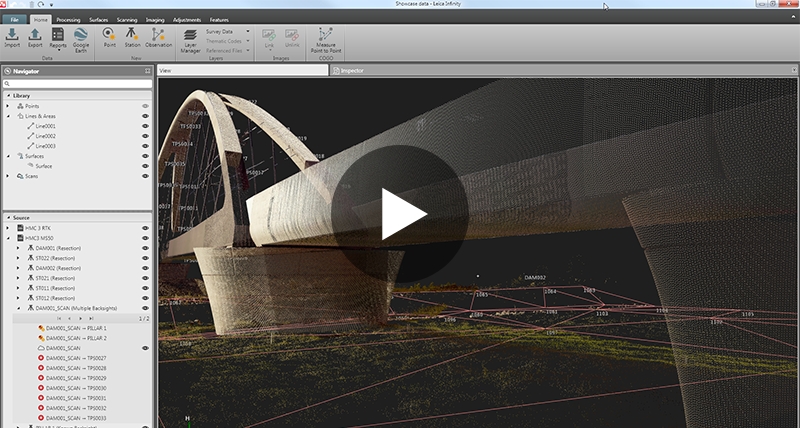
Task: Click the File button
Action: [x=15, y=19]
